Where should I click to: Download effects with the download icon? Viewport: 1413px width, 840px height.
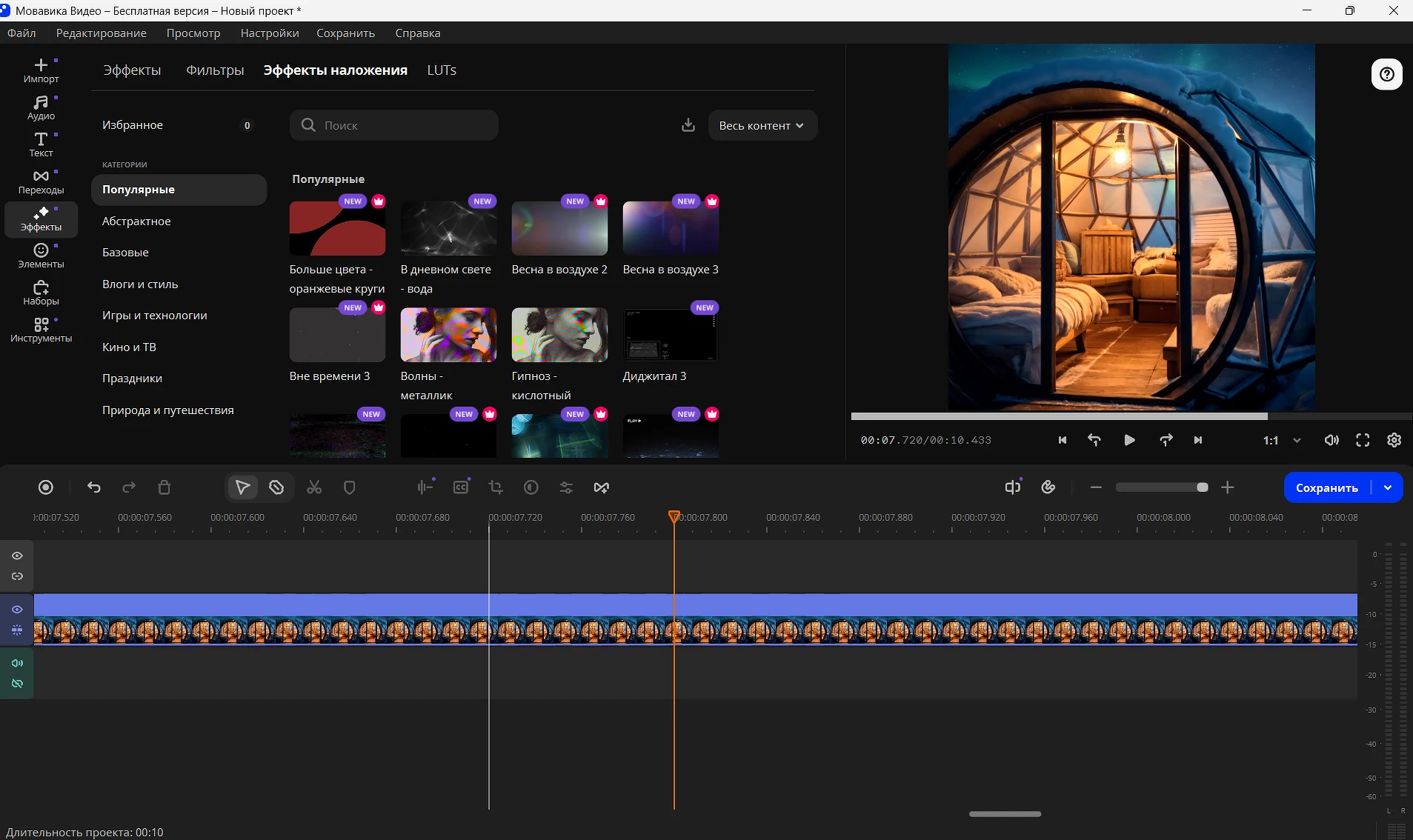pyautogui.click(x=688, y=125)
